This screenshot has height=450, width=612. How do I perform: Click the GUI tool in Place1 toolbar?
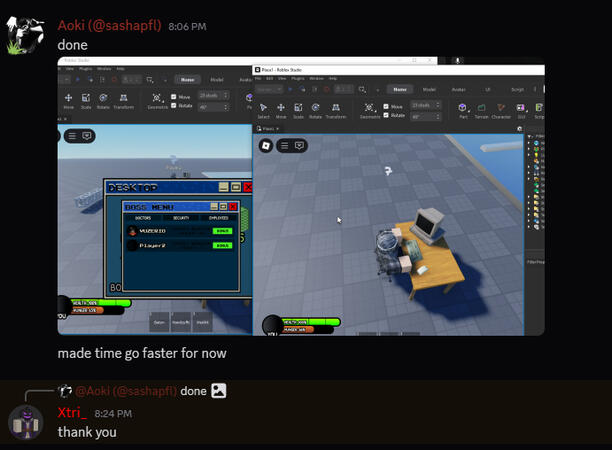[521, 110]
